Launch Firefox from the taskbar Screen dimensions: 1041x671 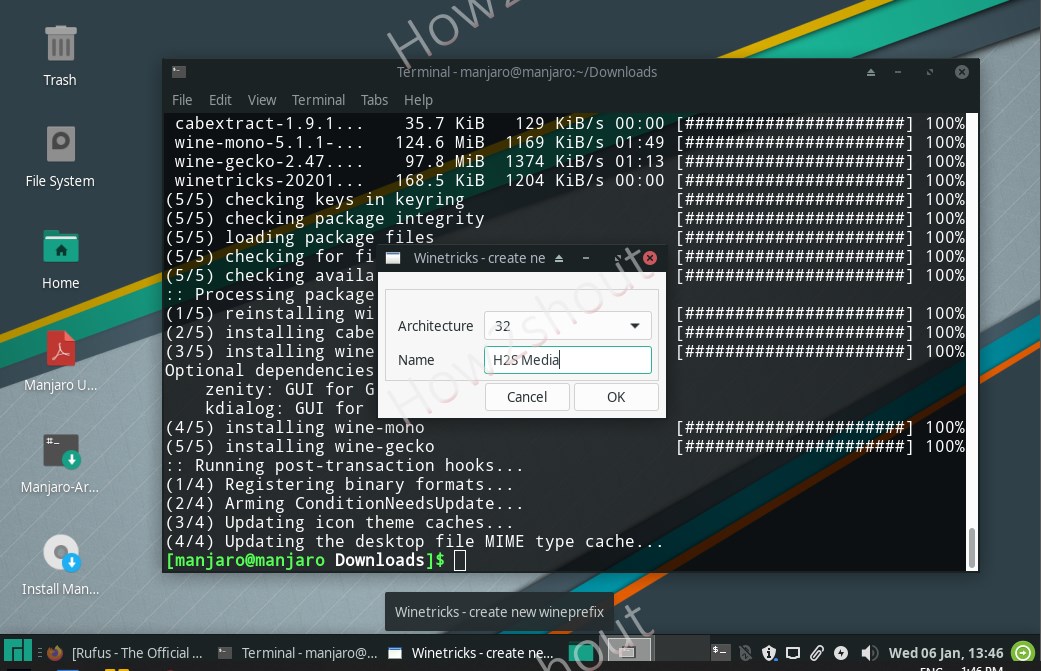(55, 652)
